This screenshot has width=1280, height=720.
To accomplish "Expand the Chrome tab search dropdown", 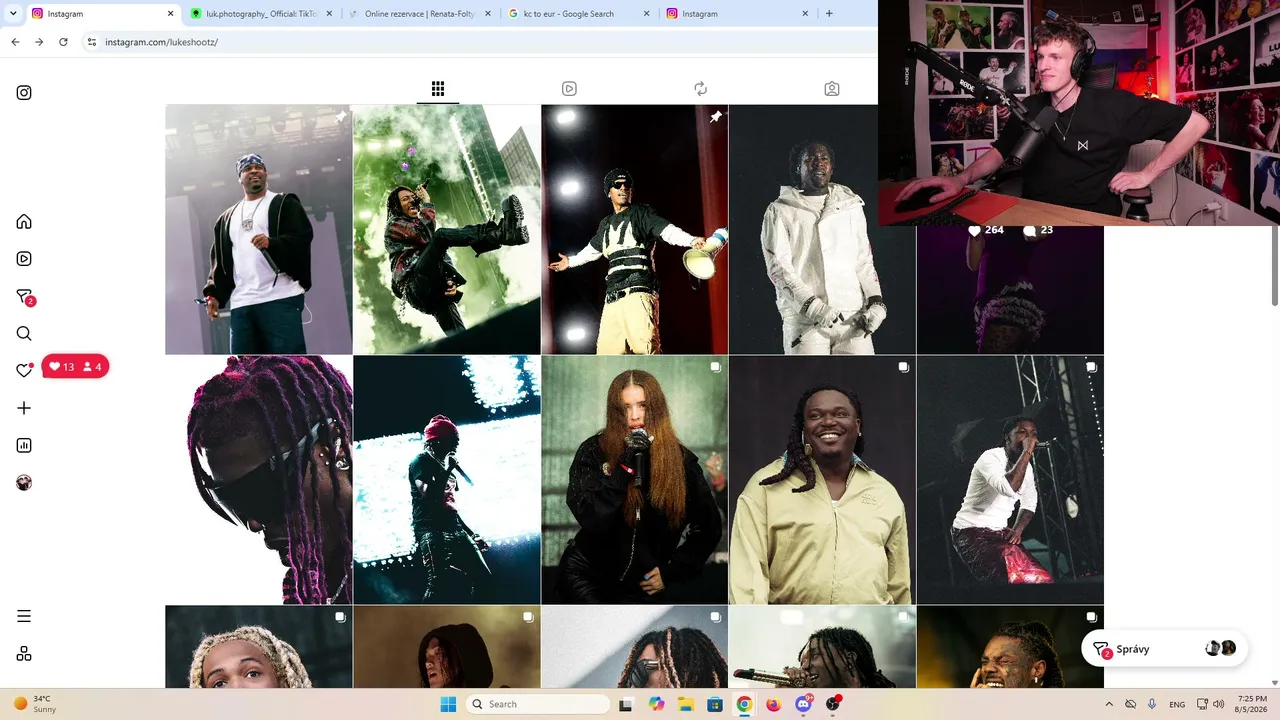I will click(x=13, y=14).
